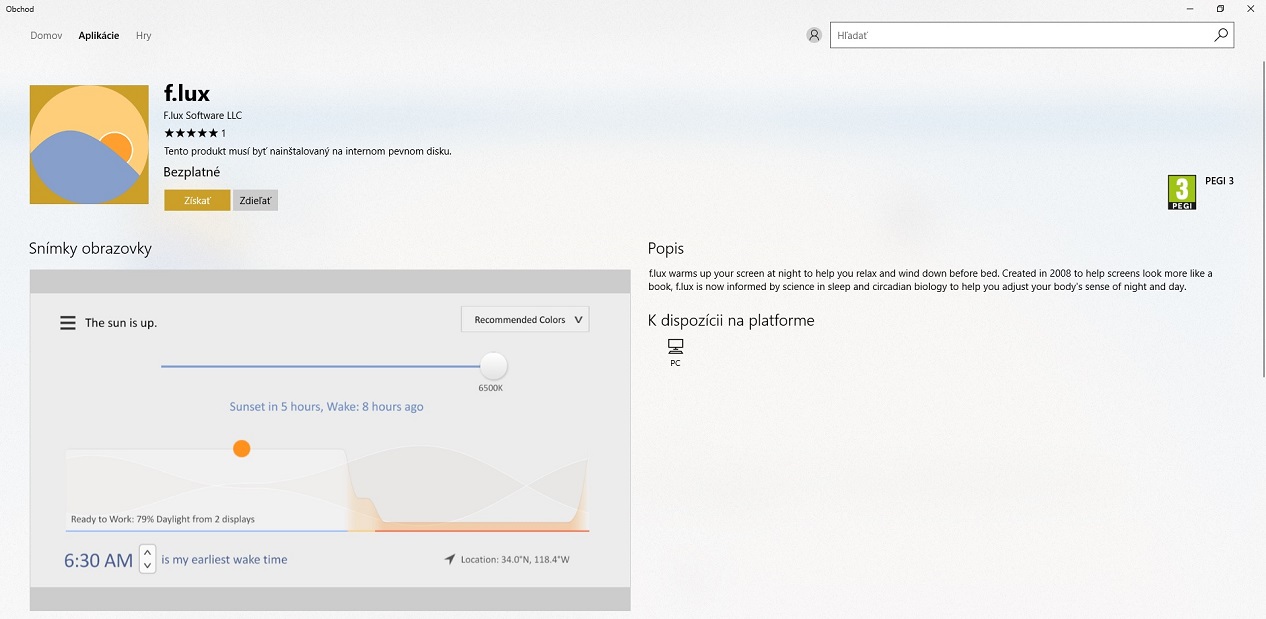
Task: Click the search magnifier icon
Action: click(x=1221, y=35)
